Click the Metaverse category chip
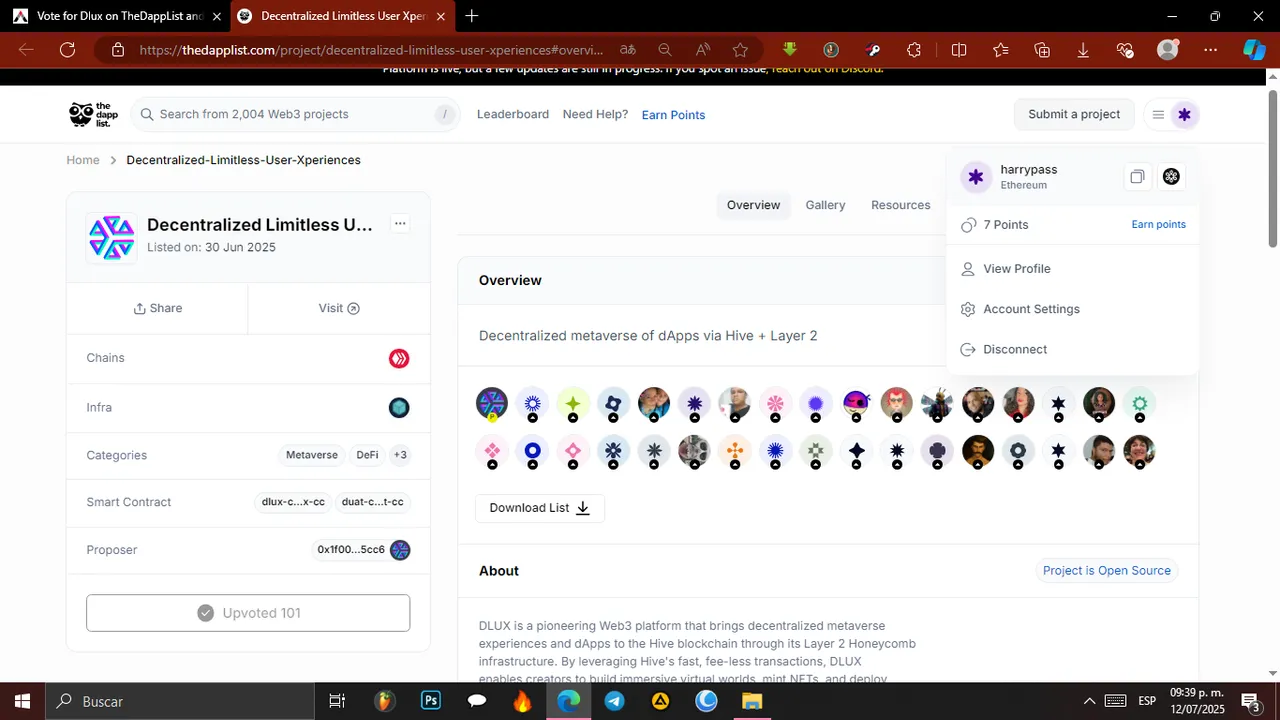The width and height of the screenshot is (1280, 720). pos(312,455)
